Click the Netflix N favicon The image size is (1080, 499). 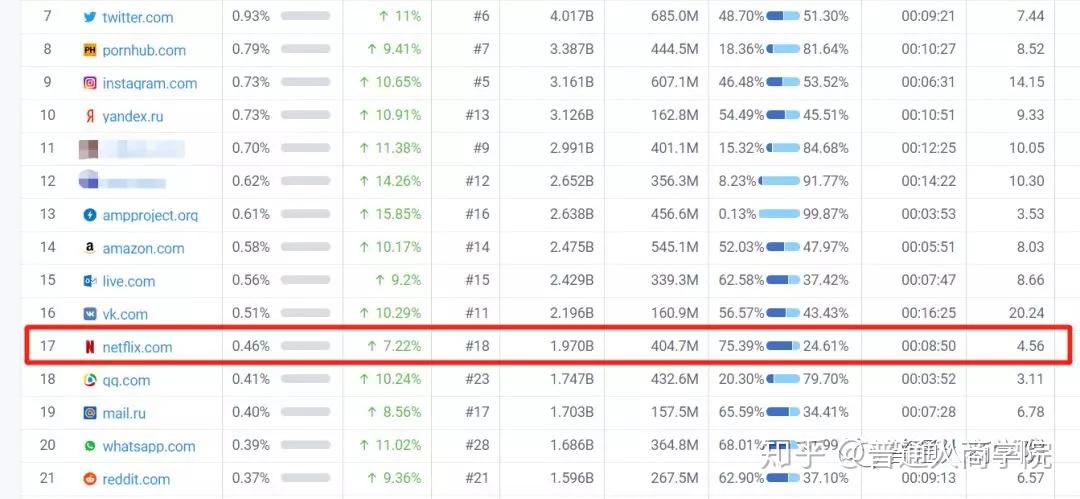tap(90, 347)
